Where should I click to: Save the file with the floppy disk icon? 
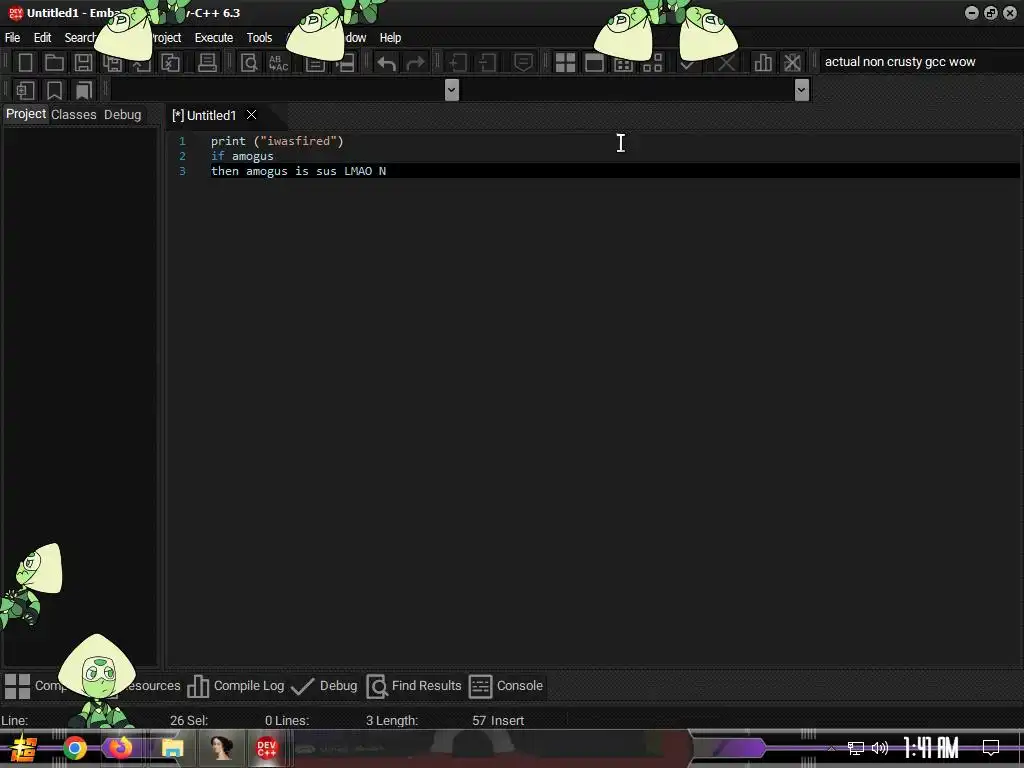[x=83, y=63]
